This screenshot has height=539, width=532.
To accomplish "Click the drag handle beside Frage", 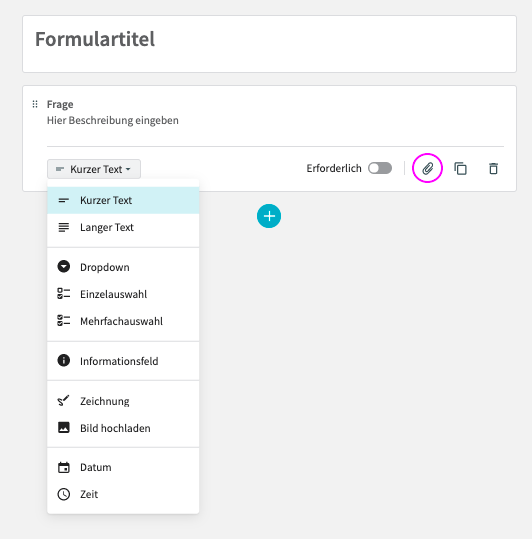I will [x=35, y=104].
